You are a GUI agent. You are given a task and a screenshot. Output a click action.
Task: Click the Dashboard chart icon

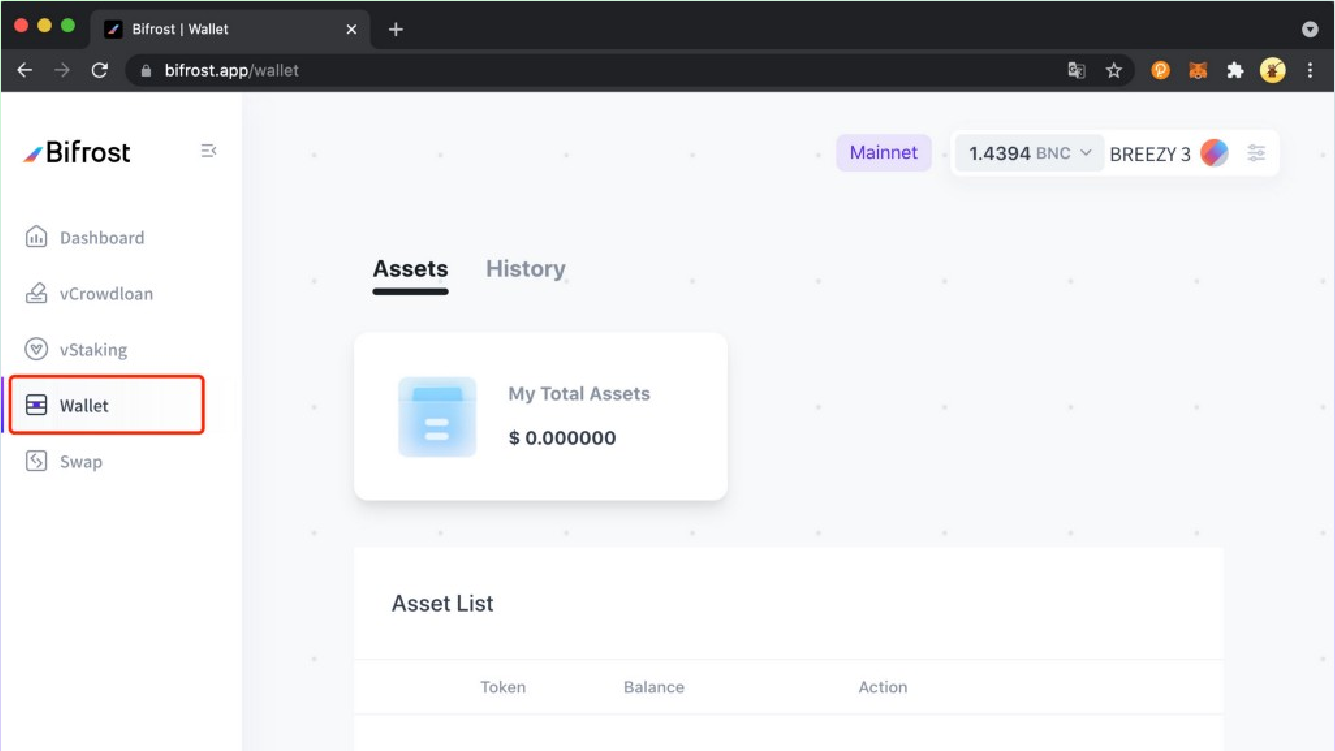(x=36, y=237)
